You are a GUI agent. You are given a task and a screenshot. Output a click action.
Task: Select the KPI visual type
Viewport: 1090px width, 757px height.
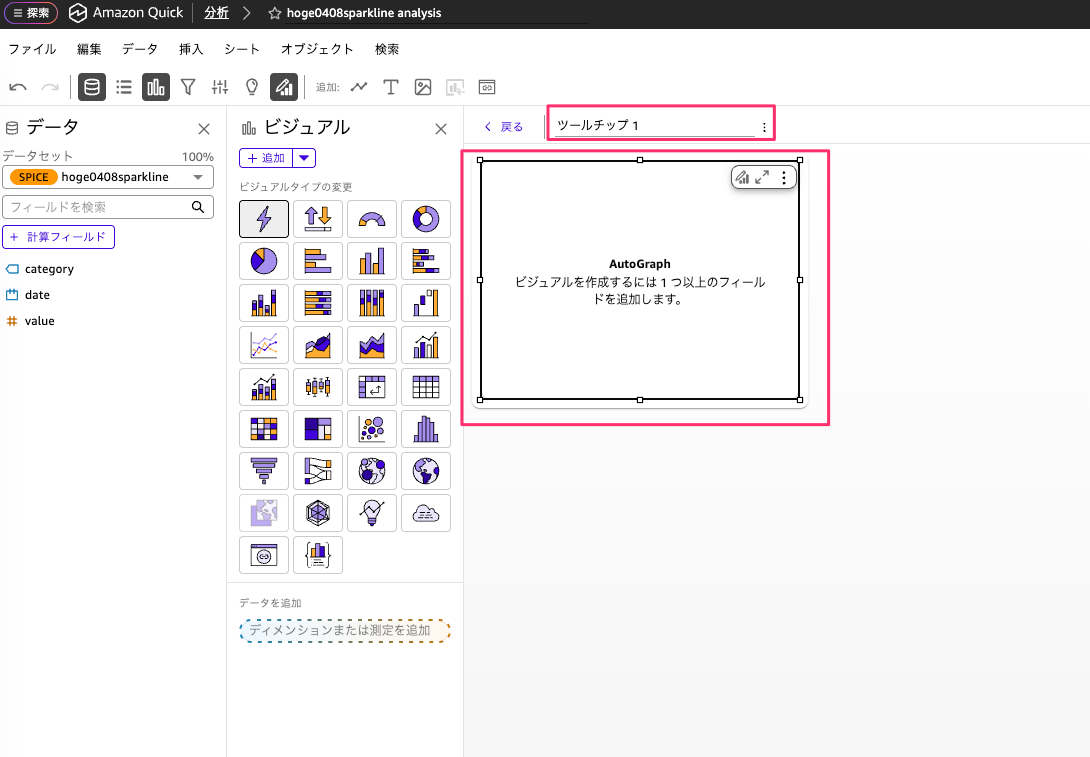[317, 219]
